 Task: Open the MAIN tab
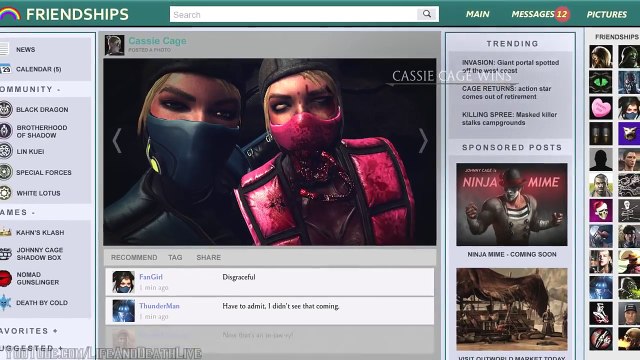477,14
